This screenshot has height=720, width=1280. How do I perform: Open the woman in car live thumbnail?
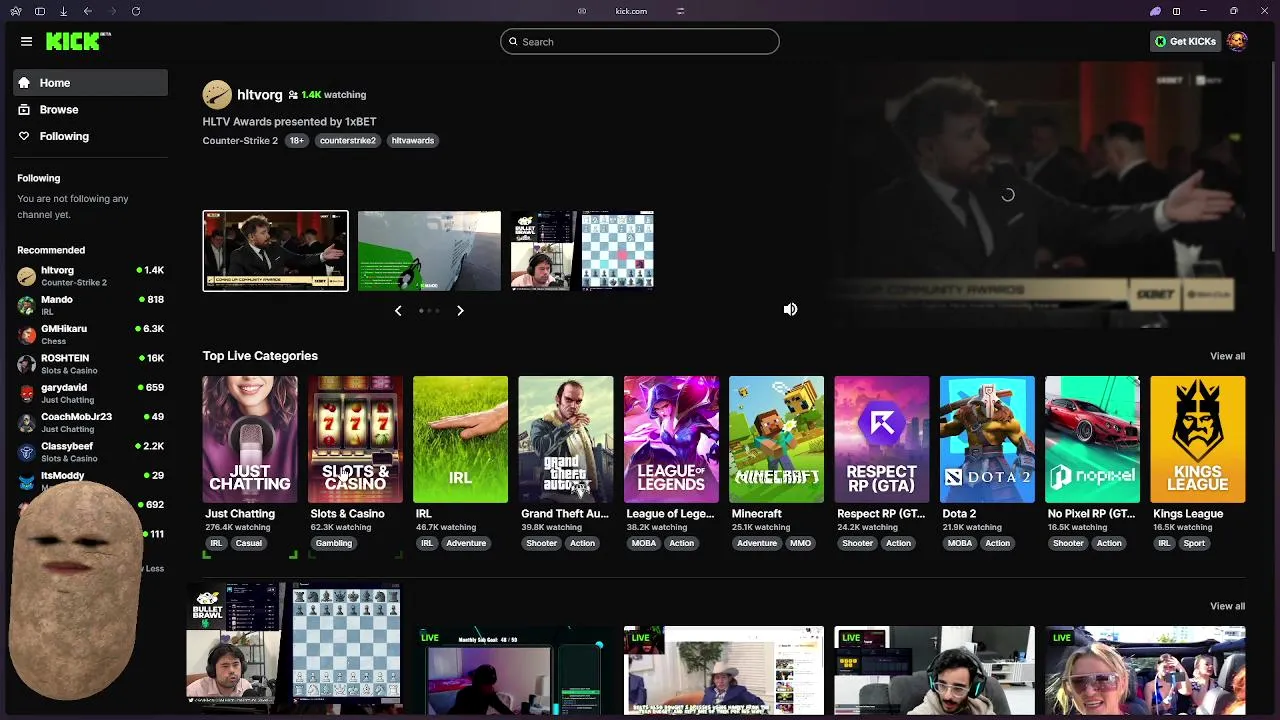(1145, 671)
